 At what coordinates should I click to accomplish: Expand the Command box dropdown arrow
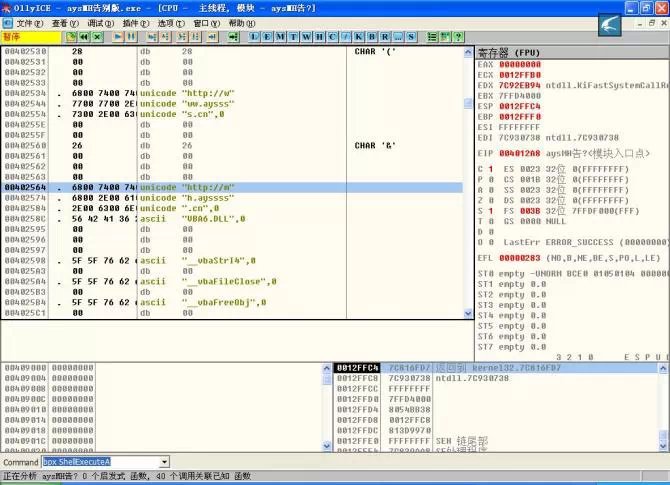tap(164, 462)
